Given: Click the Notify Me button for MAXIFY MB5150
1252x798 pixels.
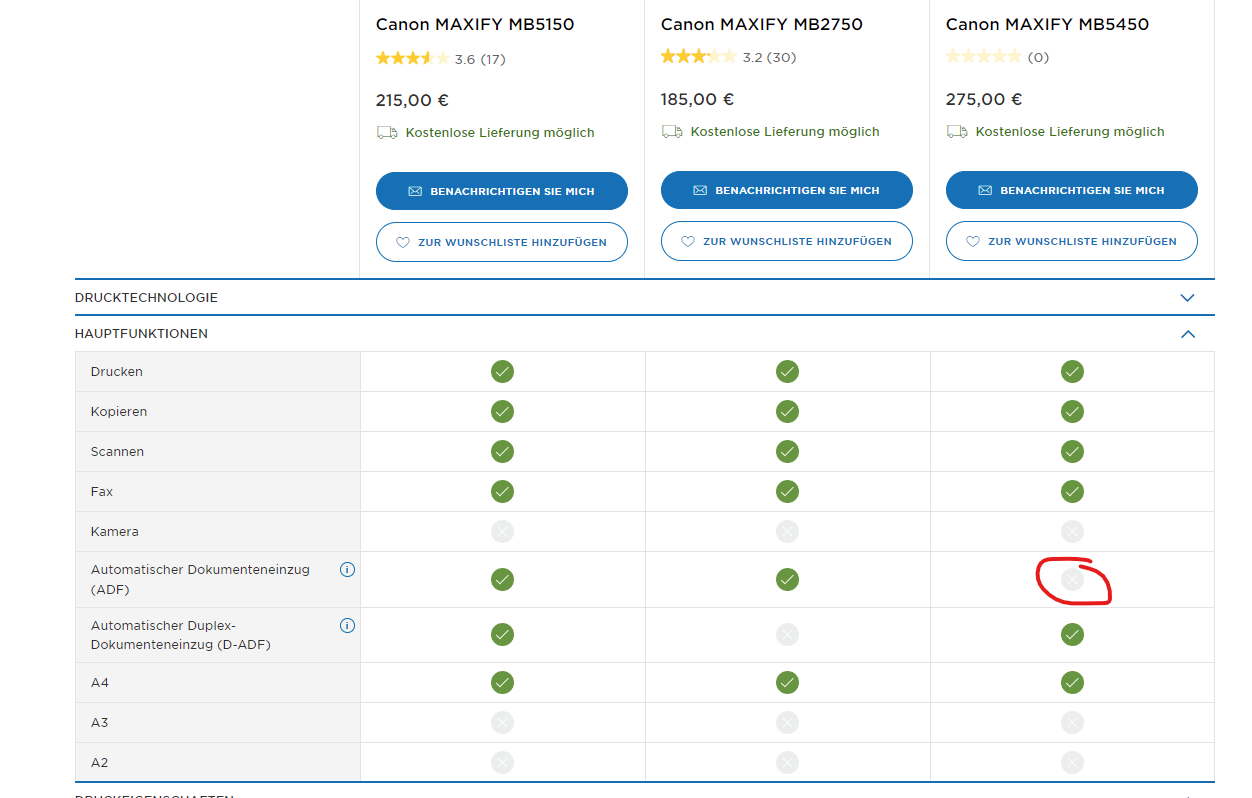Looking at the screenshot, I should 502,191.
